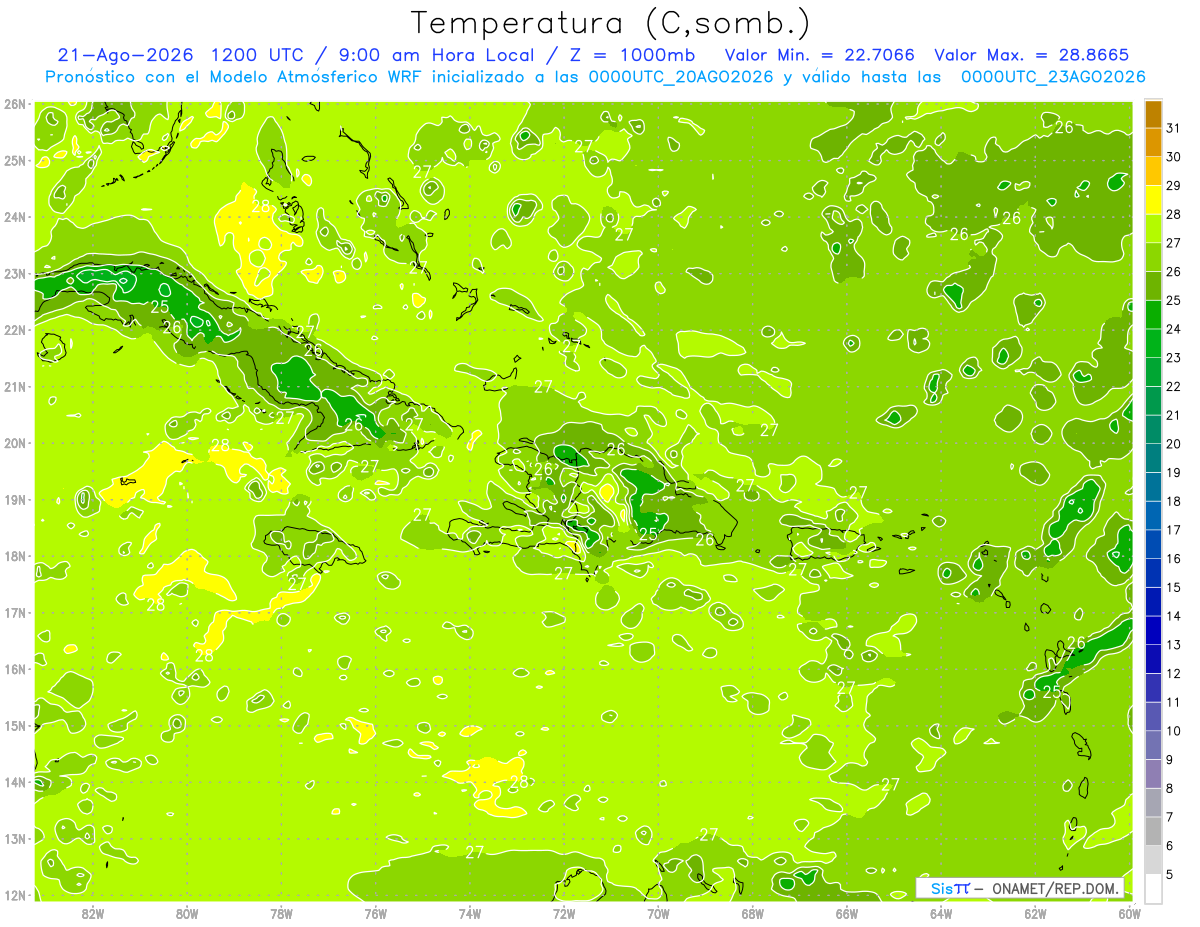
Task: Click the latitude axis label '22N'
Action: (15, 330)
